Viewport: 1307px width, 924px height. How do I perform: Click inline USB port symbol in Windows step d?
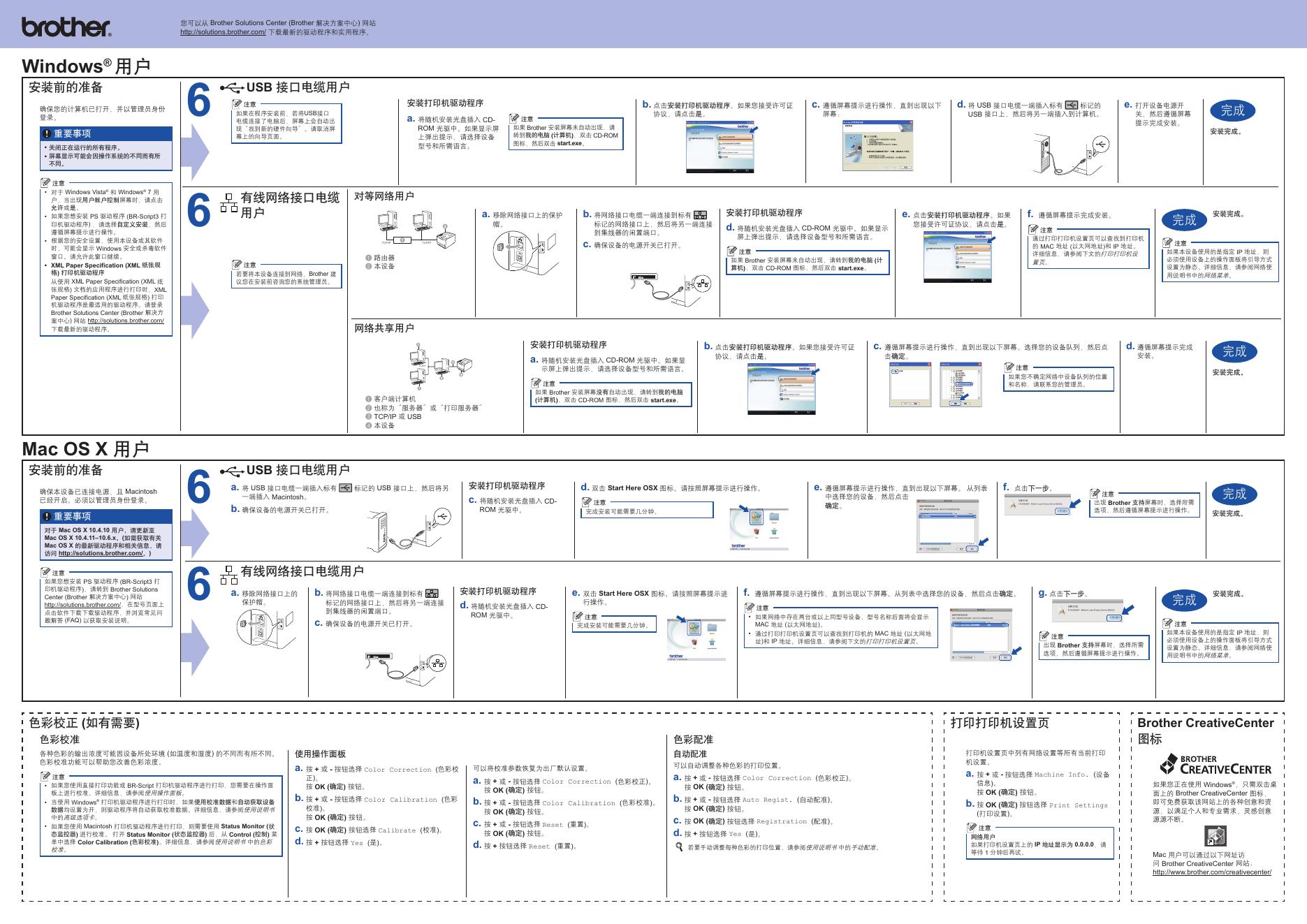click(x=1072, y=105)
